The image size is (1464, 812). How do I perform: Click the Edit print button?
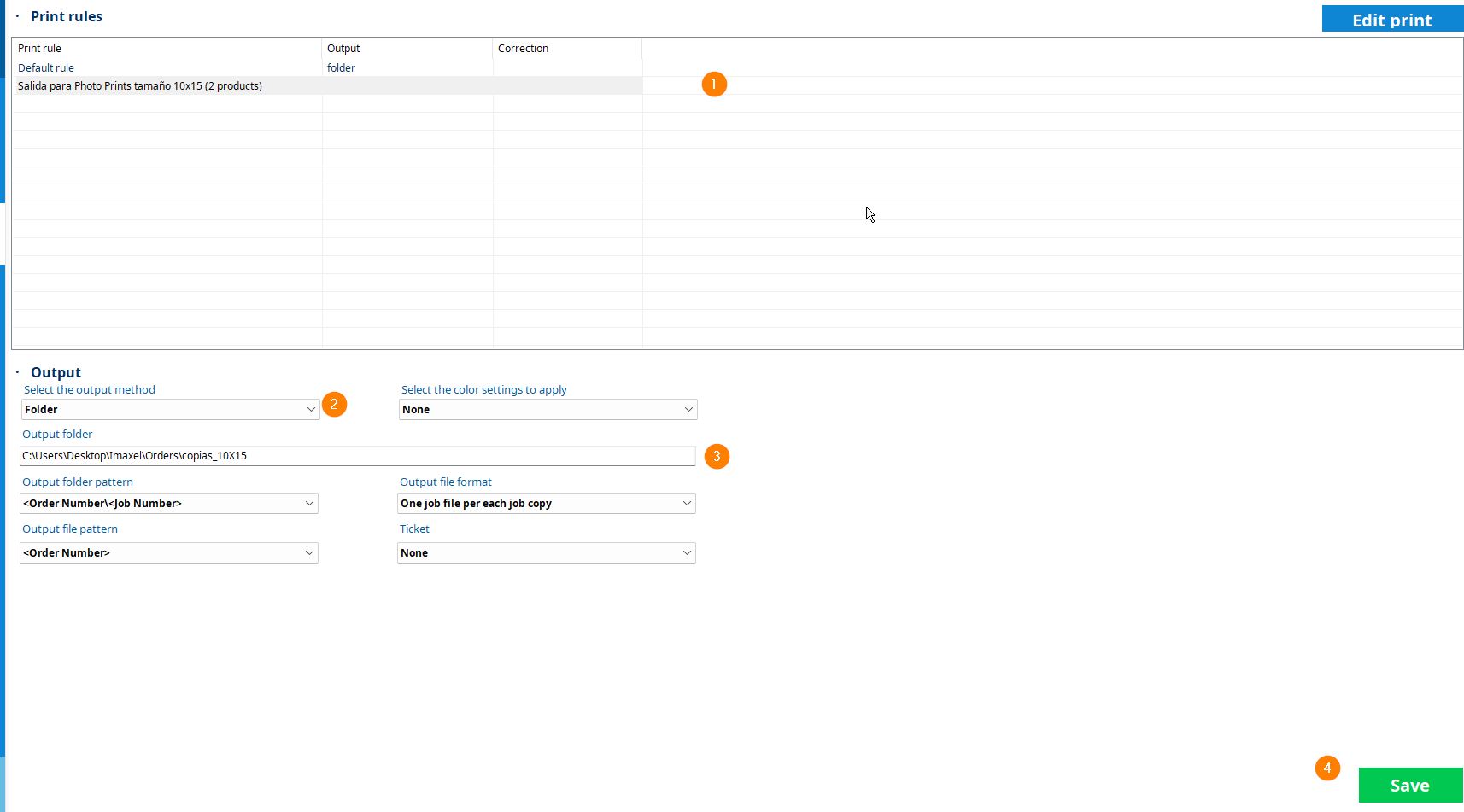pyautogui.click(x=1392, y=19)
